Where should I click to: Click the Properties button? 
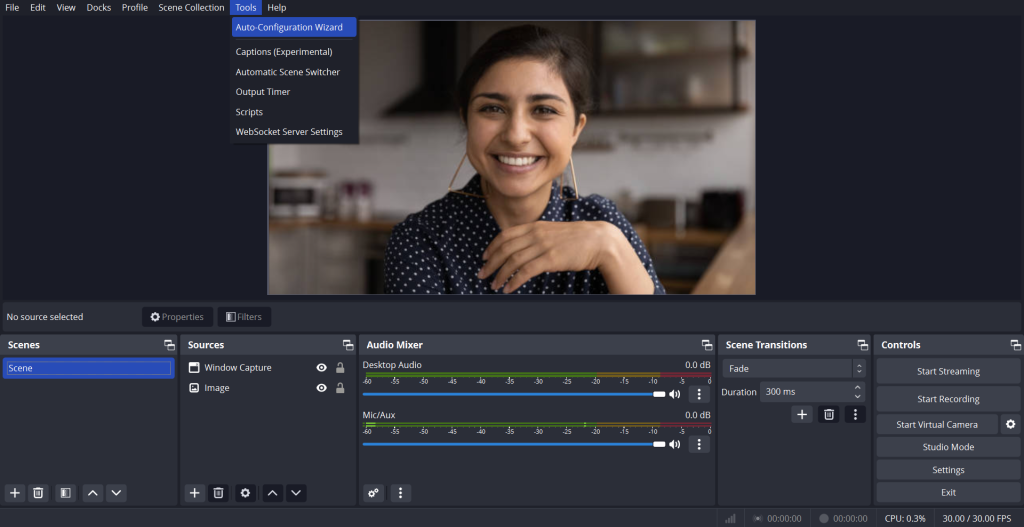click(177, 317)
